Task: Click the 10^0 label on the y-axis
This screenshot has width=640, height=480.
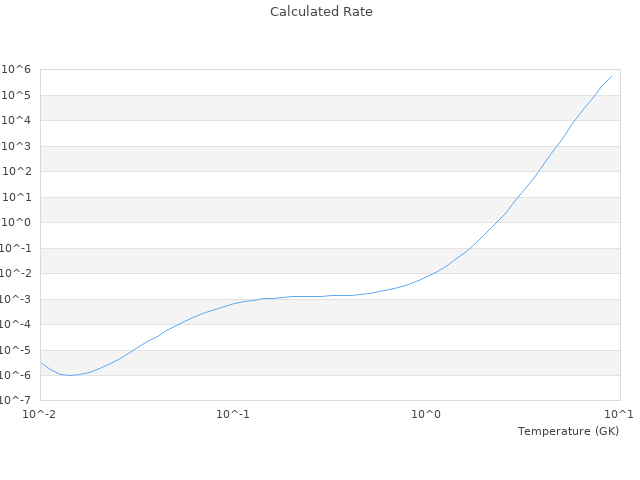Action: tap(17, 223)
